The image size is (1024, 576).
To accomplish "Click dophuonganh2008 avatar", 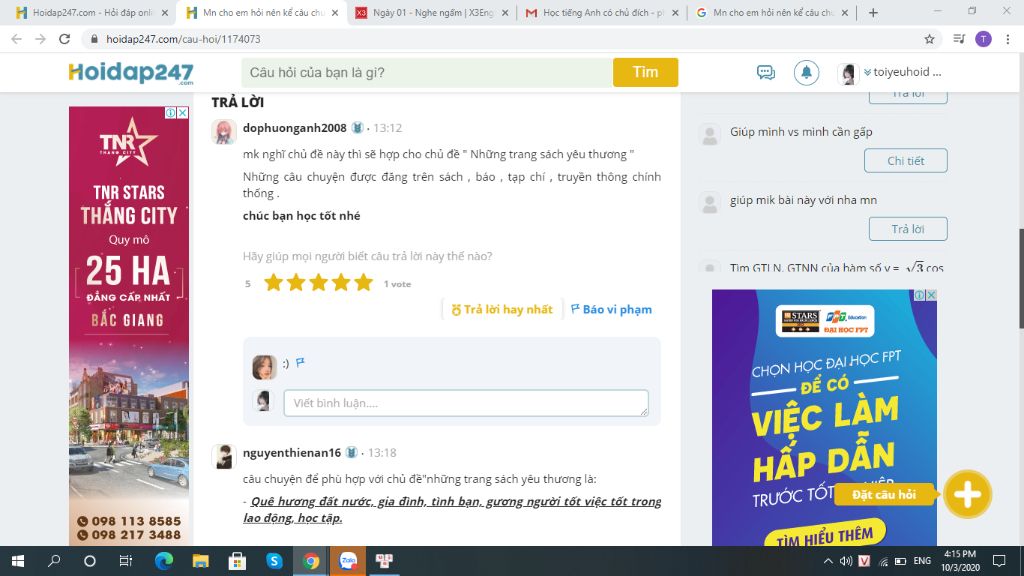I will click(x=224, y=131).
